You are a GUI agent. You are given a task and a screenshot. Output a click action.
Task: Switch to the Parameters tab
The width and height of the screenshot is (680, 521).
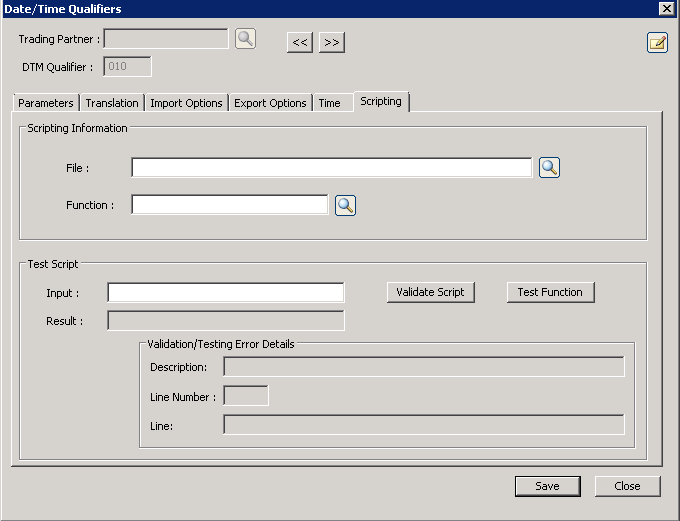point(46,103)
